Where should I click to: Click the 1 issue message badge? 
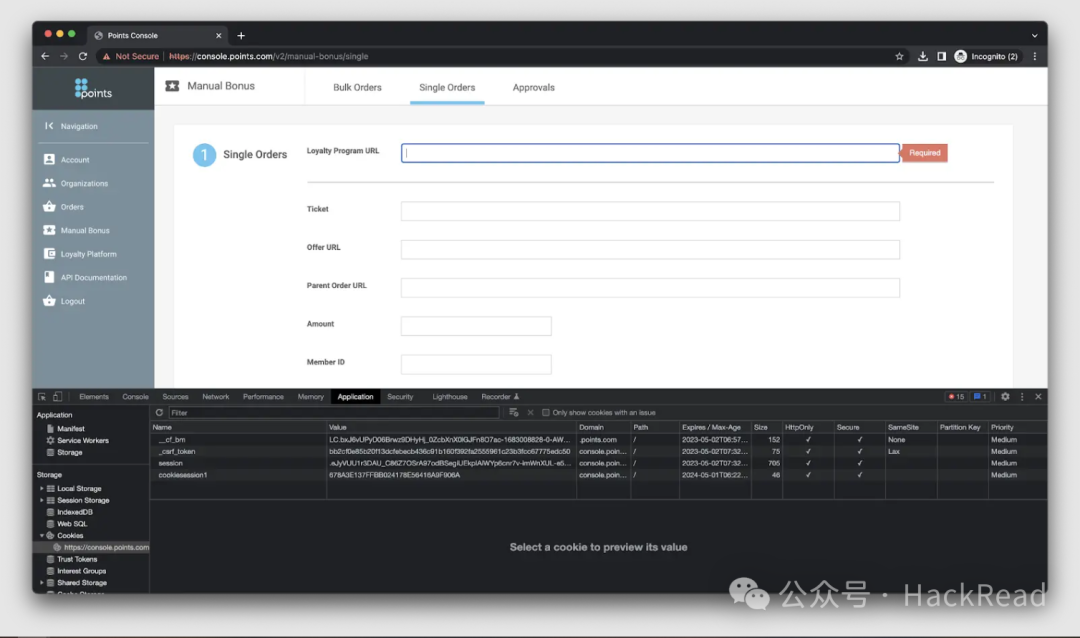[x=980, y=397]
